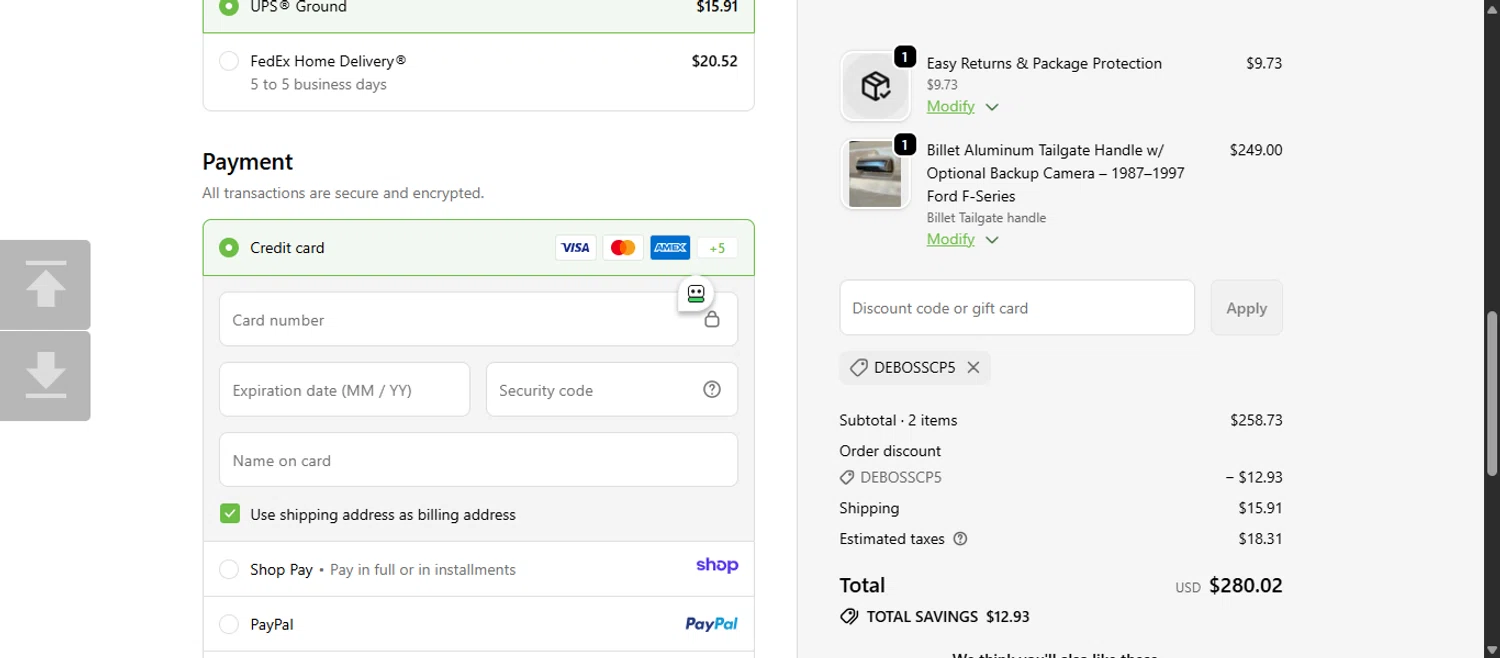The height and width of the screenshot is (658, 1500).
Task: Focus the Discount code or gift card field
Action: click(1017, 308)
